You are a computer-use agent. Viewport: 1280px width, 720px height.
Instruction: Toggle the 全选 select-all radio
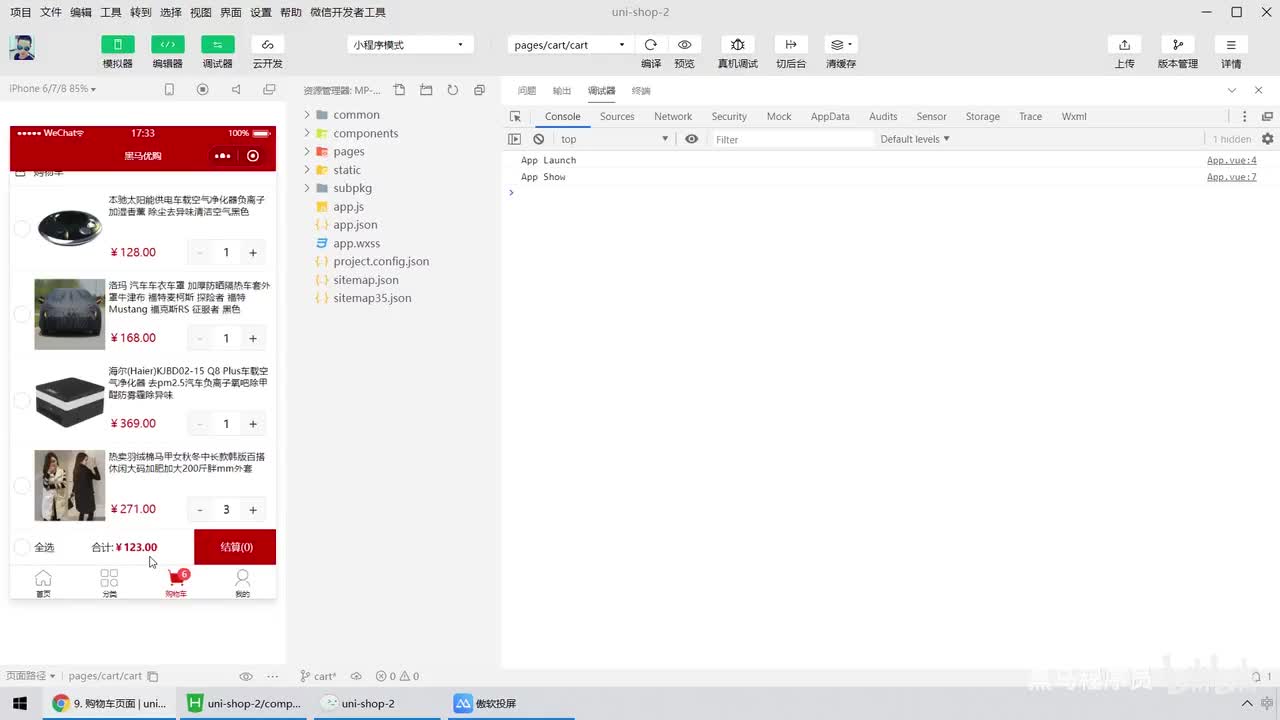pyautogui.click(x=21, y=547)
